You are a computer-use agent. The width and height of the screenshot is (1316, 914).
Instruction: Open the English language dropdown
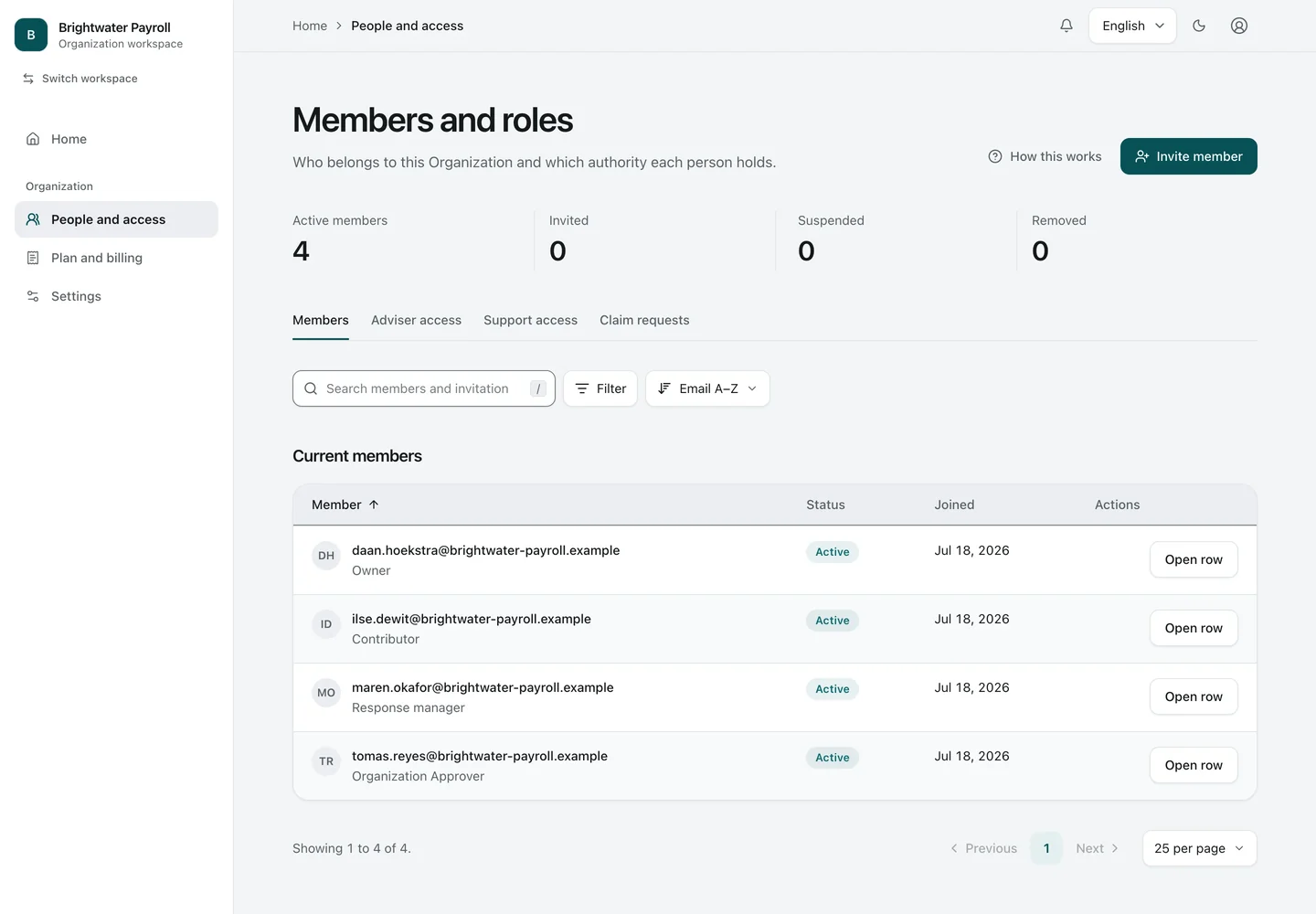click(x=1132, y=26)
